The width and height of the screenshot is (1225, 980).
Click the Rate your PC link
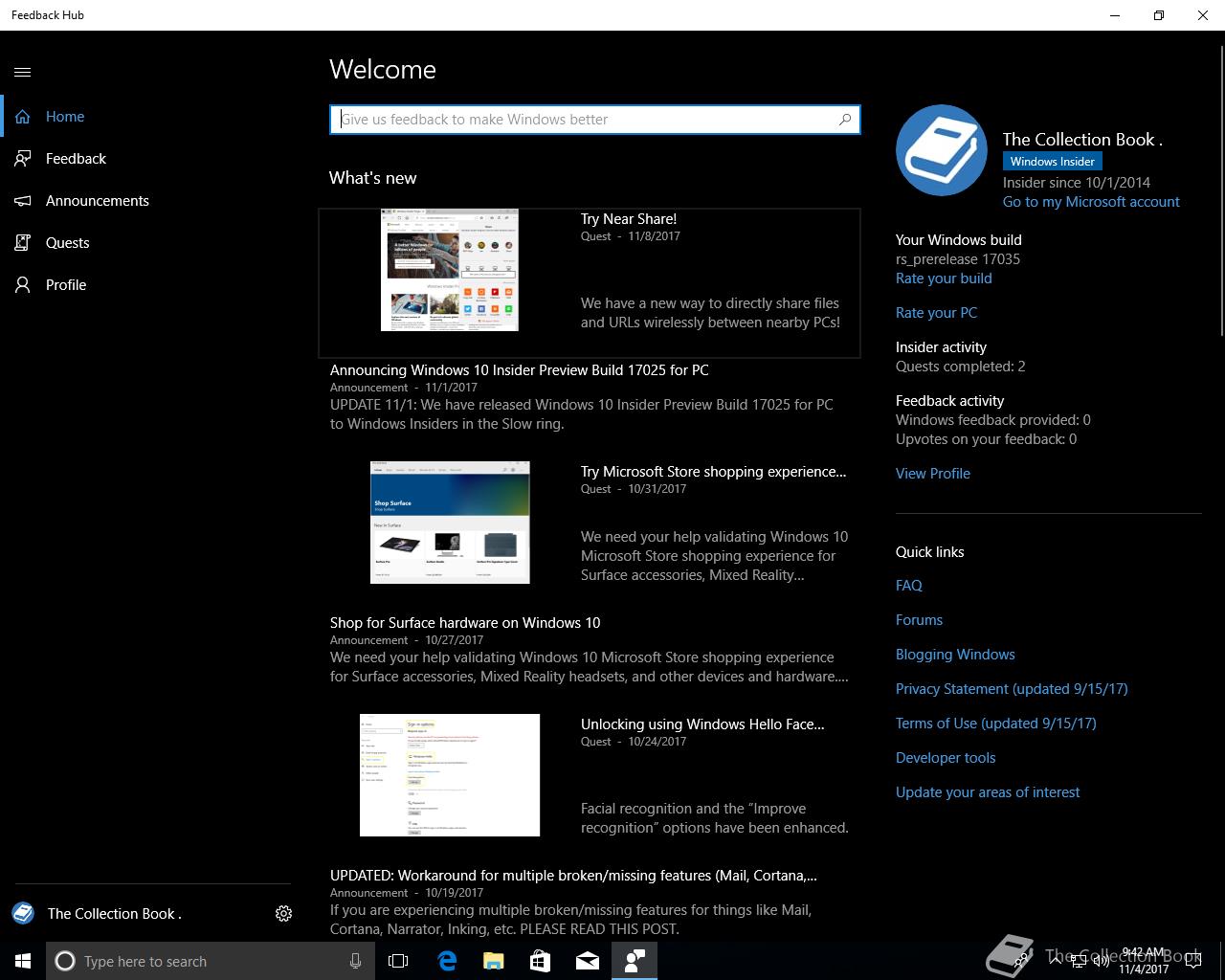(936, 313)
